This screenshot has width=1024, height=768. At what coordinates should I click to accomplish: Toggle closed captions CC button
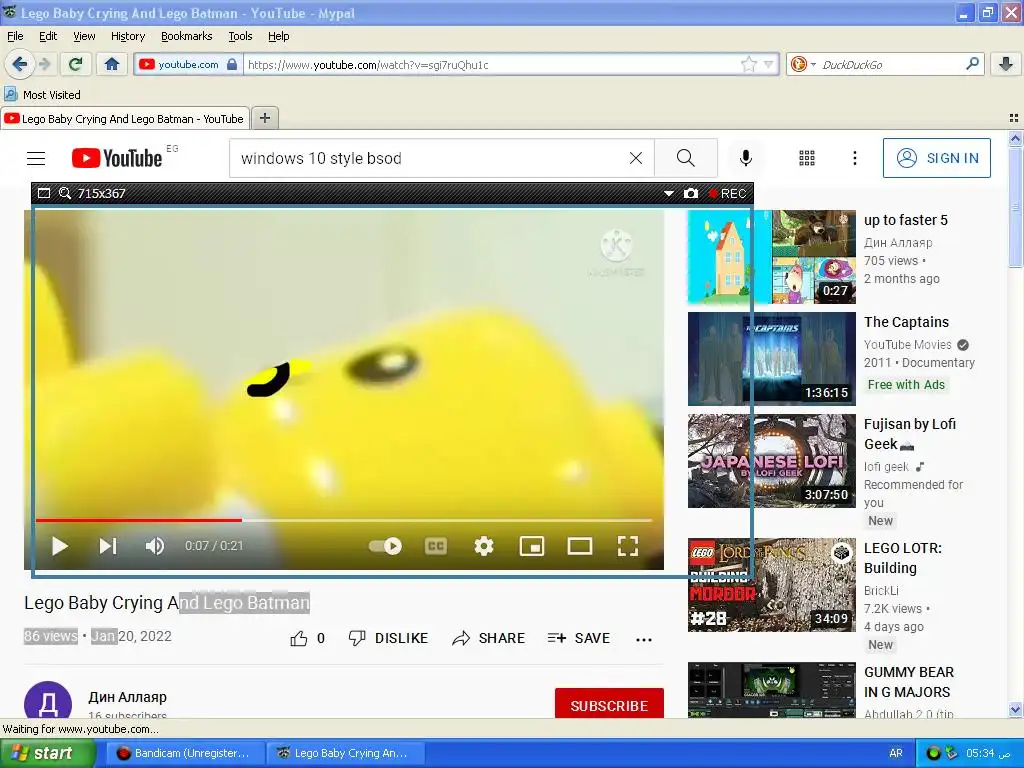(436, 546)
